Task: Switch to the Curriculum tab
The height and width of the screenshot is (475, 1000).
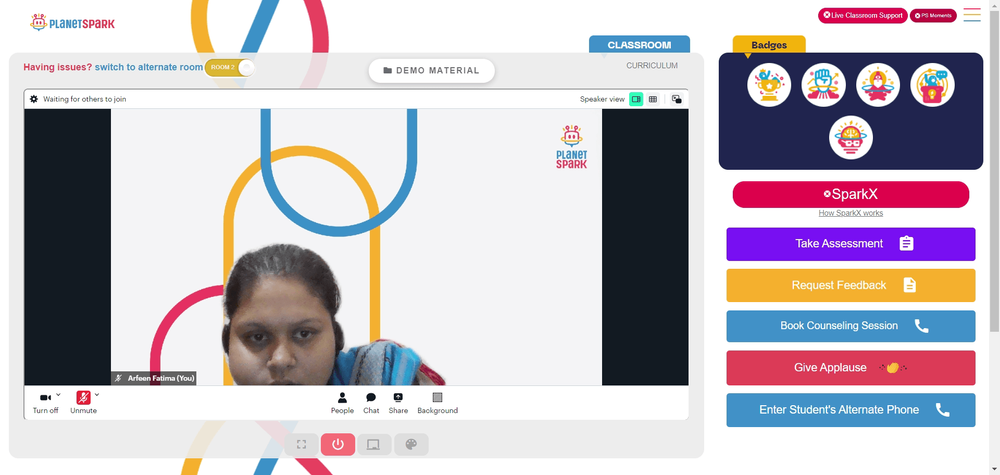Action: (x=652, y=66)
